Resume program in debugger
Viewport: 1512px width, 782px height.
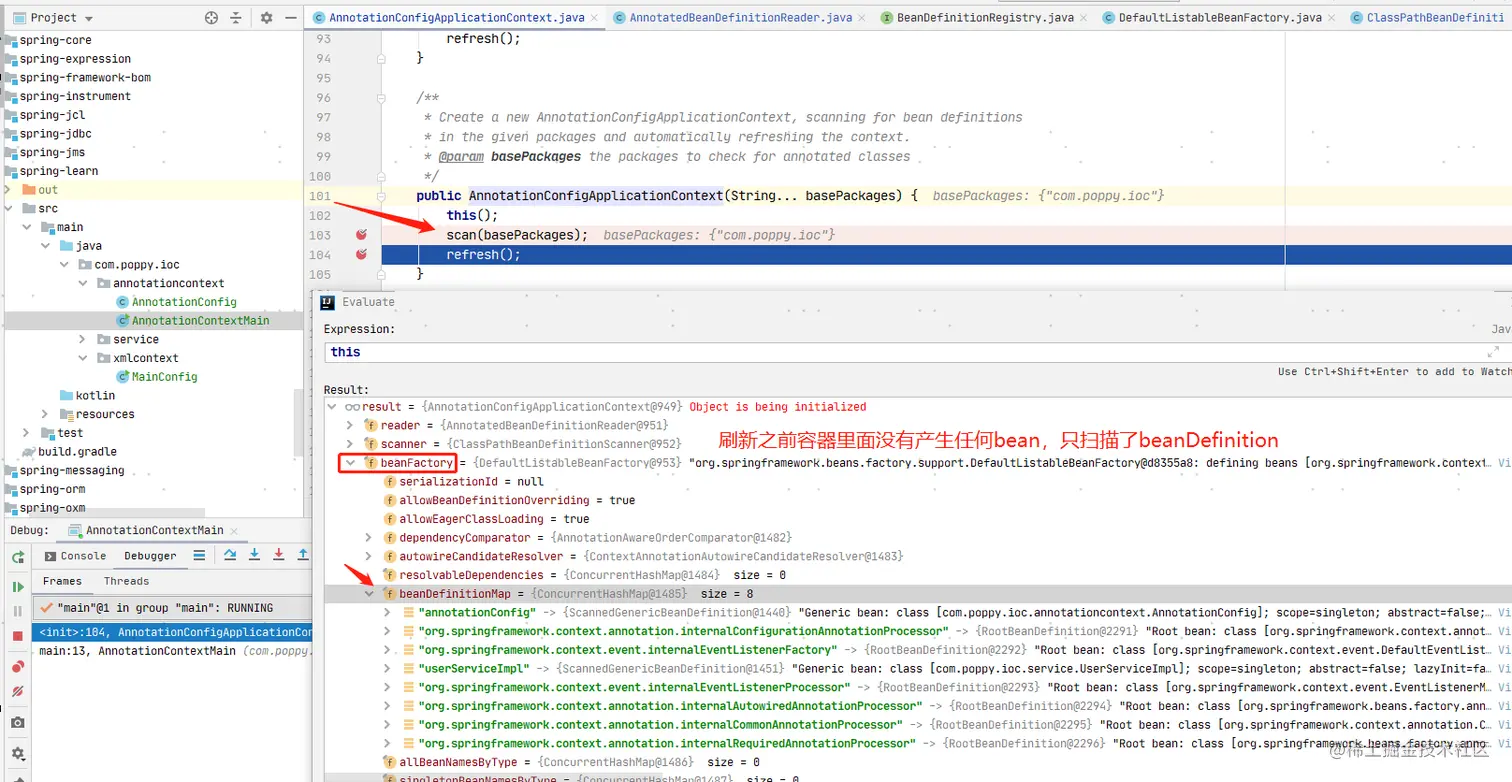tap(17, 587)
